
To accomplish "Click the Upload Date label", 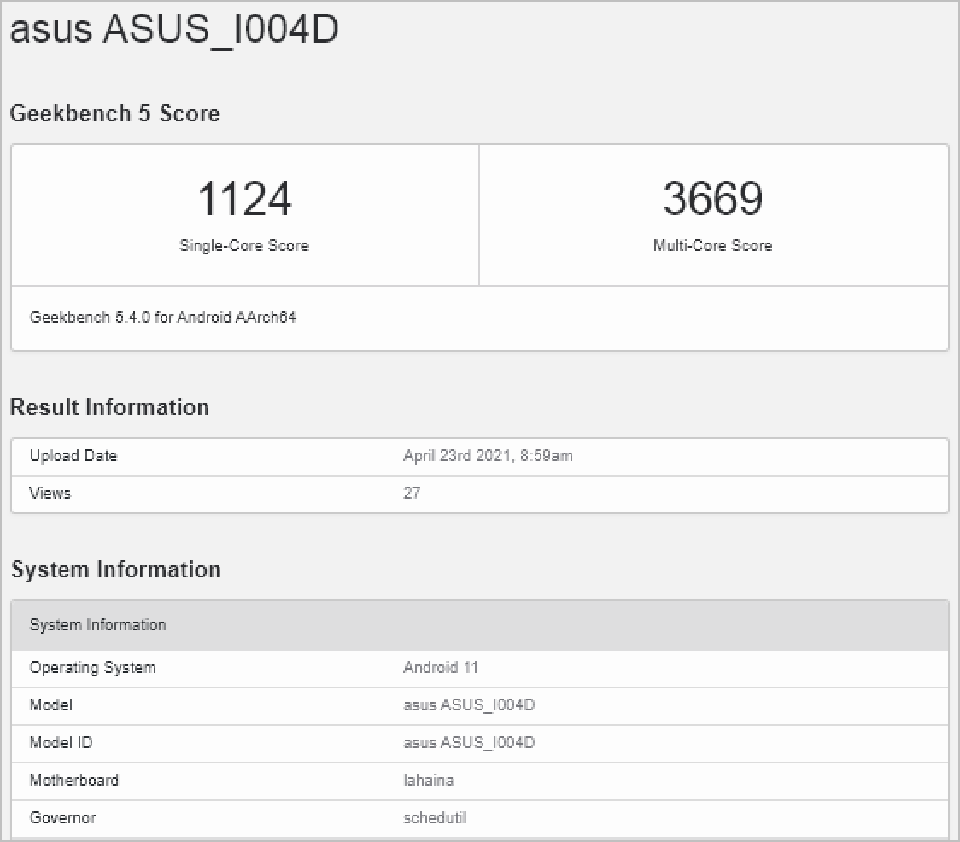I will point(73,456).
